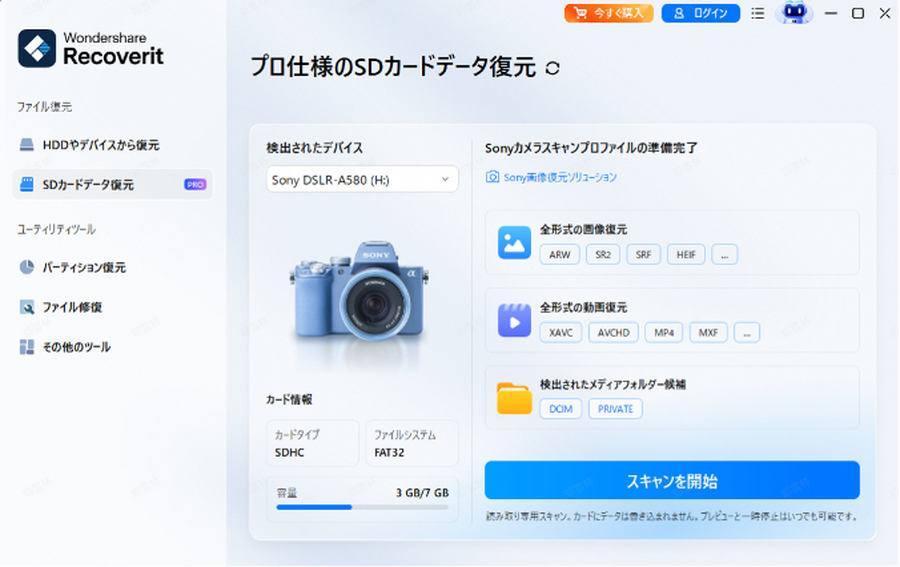Click the yellow media folder icon
The width and height of the screenshot is (900, 567).
click(514, 398)
